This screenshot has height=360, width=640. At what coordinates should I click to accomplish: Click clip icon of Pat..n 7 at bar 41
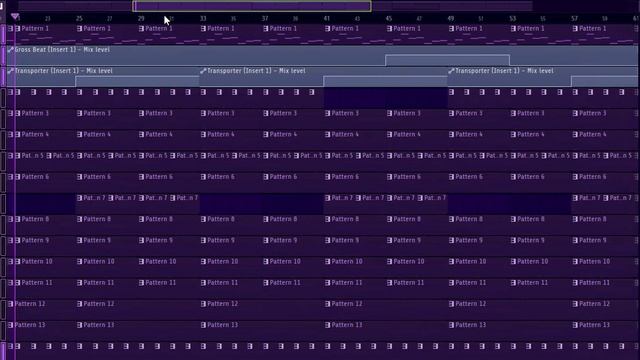327,198
